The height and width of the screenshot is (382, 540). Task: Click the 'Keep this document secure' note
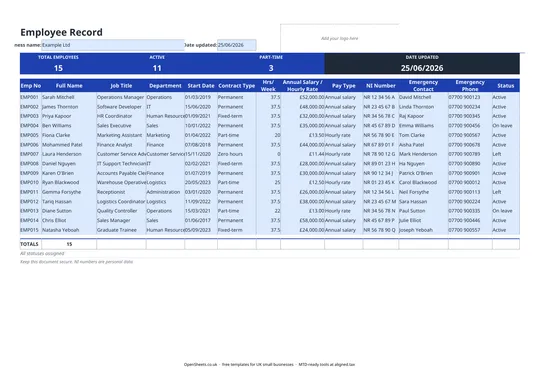(x=76, y=262)
